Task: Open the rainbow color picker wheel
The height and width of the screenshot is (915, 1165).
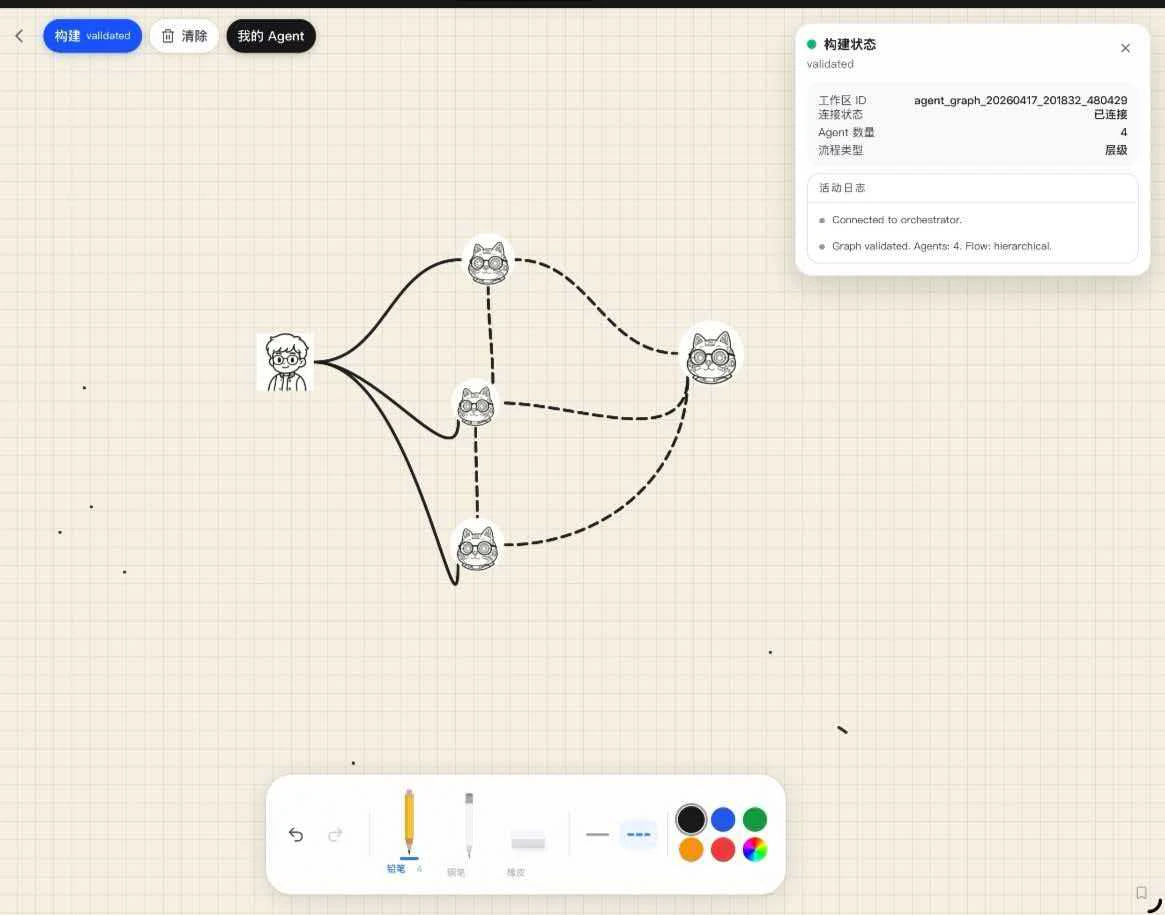Action: coord(754,849)
